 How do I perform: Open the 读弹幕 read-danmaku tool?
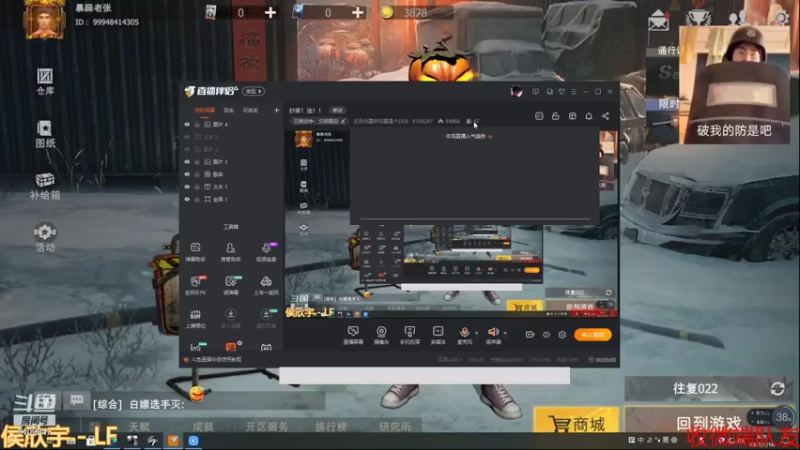click(231, 285)
